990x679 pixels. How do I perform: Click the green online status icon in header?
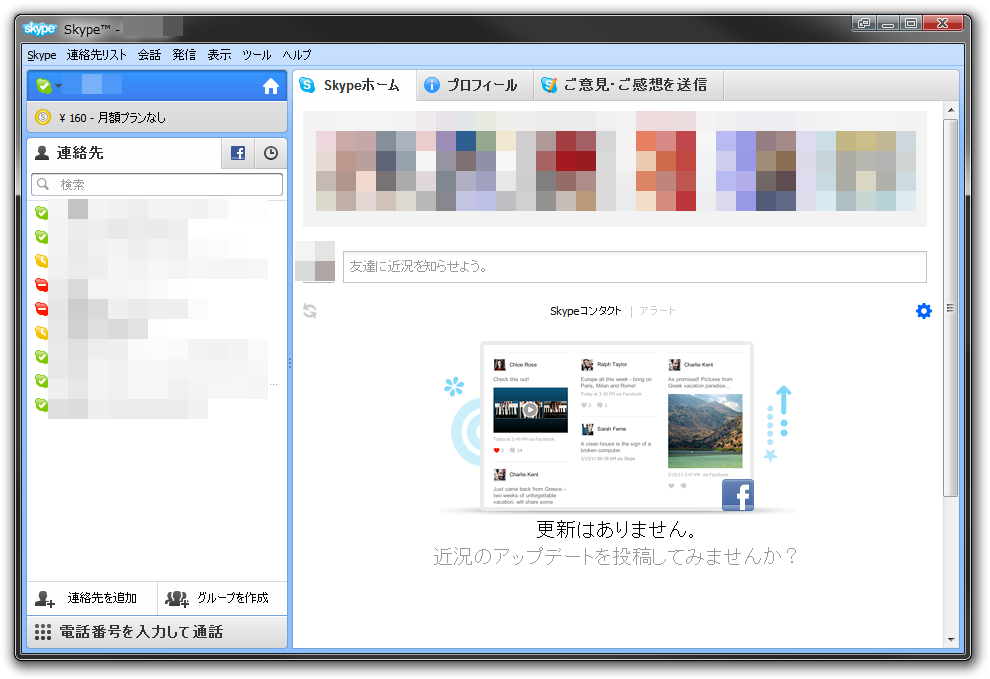click(43, 86)
